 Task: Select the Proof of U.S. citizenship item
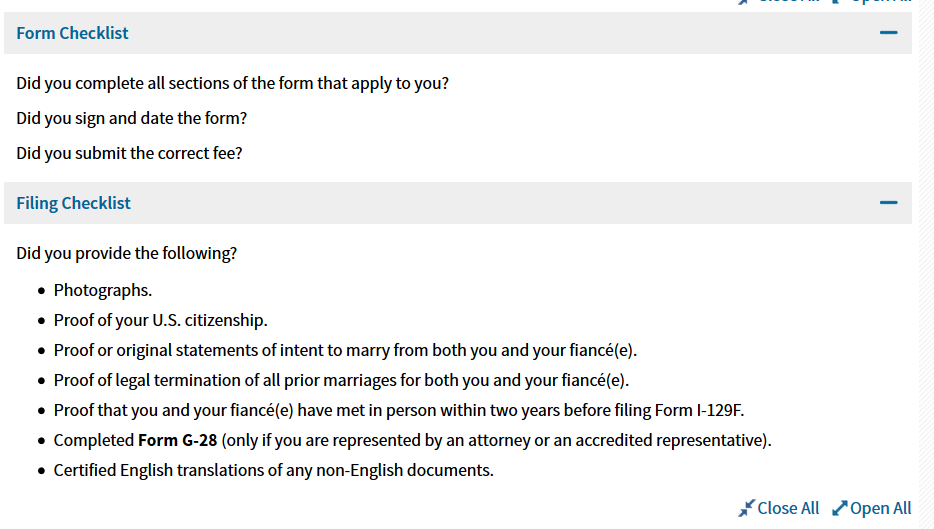click(x=160, y=320)
